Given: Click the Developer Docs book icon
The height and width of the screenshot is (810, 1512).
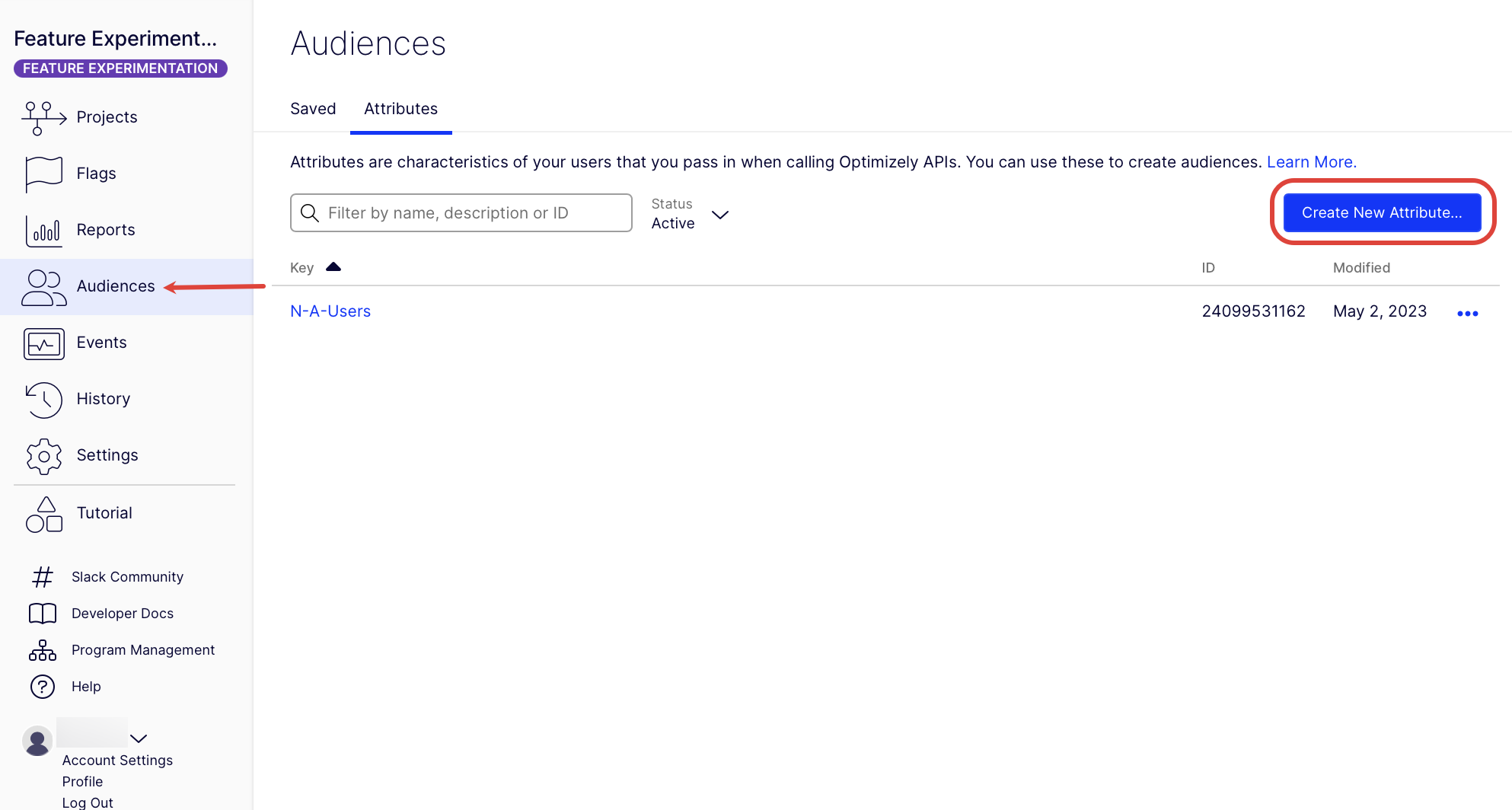Looking at the screenshot, I should pyautogui.click(x=43, y=614).
